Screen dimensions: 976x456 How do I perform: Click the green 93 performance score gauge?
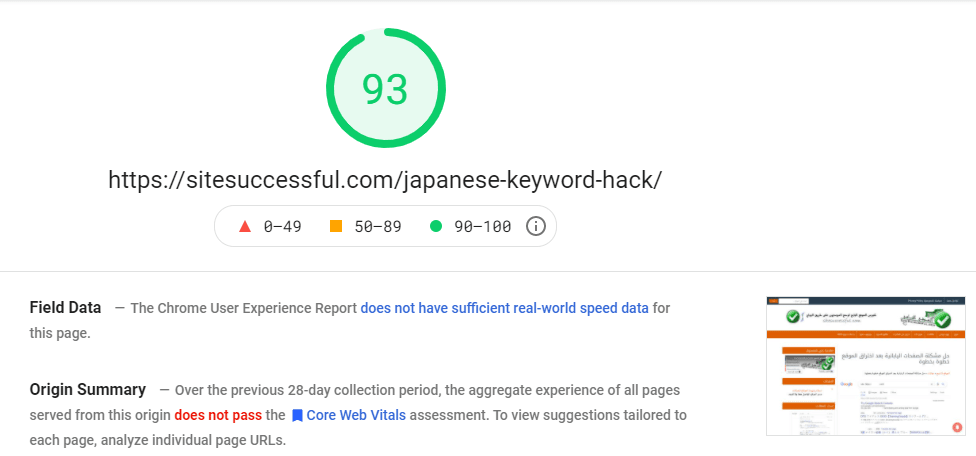(x=385, y=89)
